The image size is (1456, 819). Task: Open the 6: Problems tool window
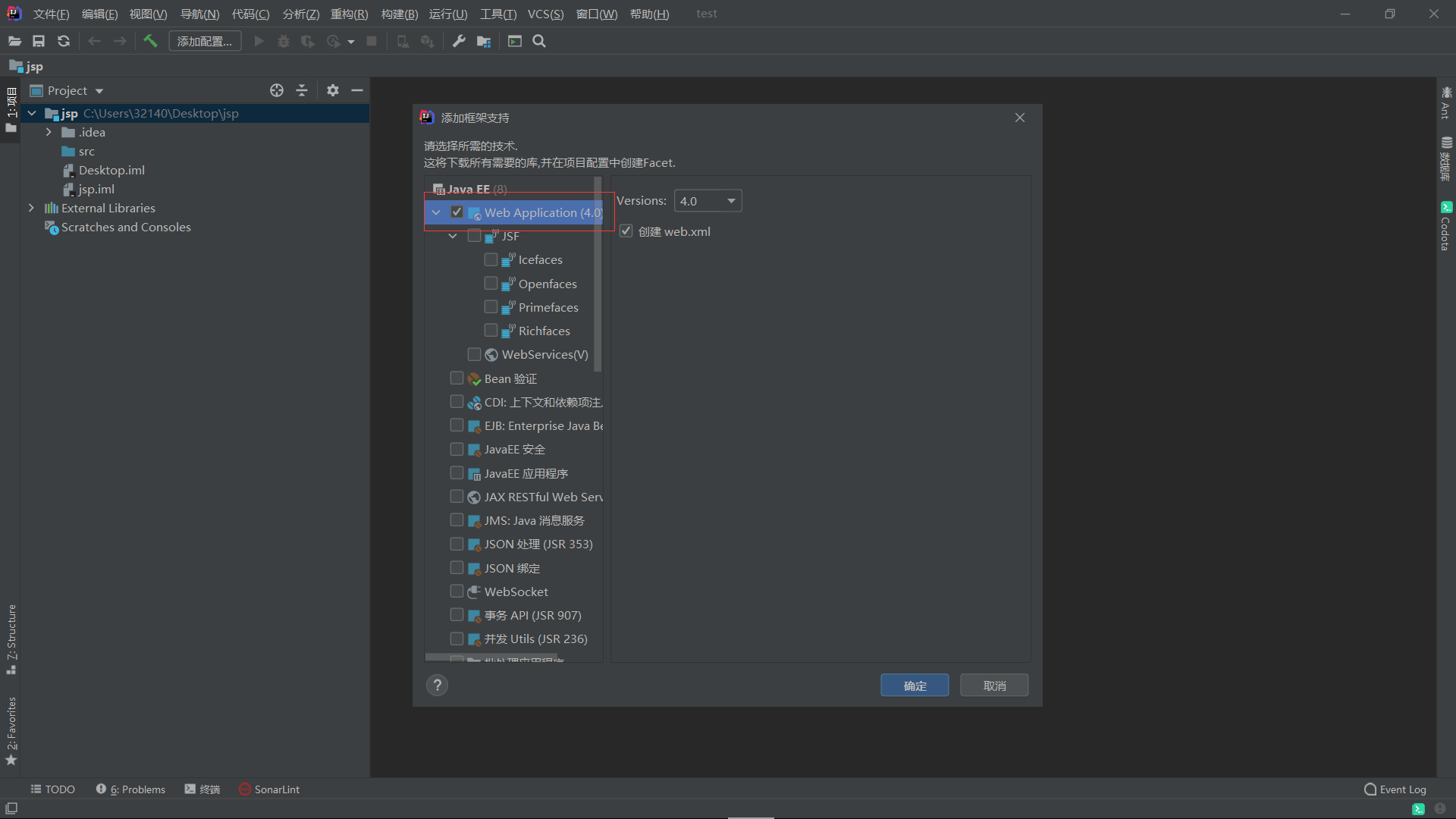click(130, 789)
